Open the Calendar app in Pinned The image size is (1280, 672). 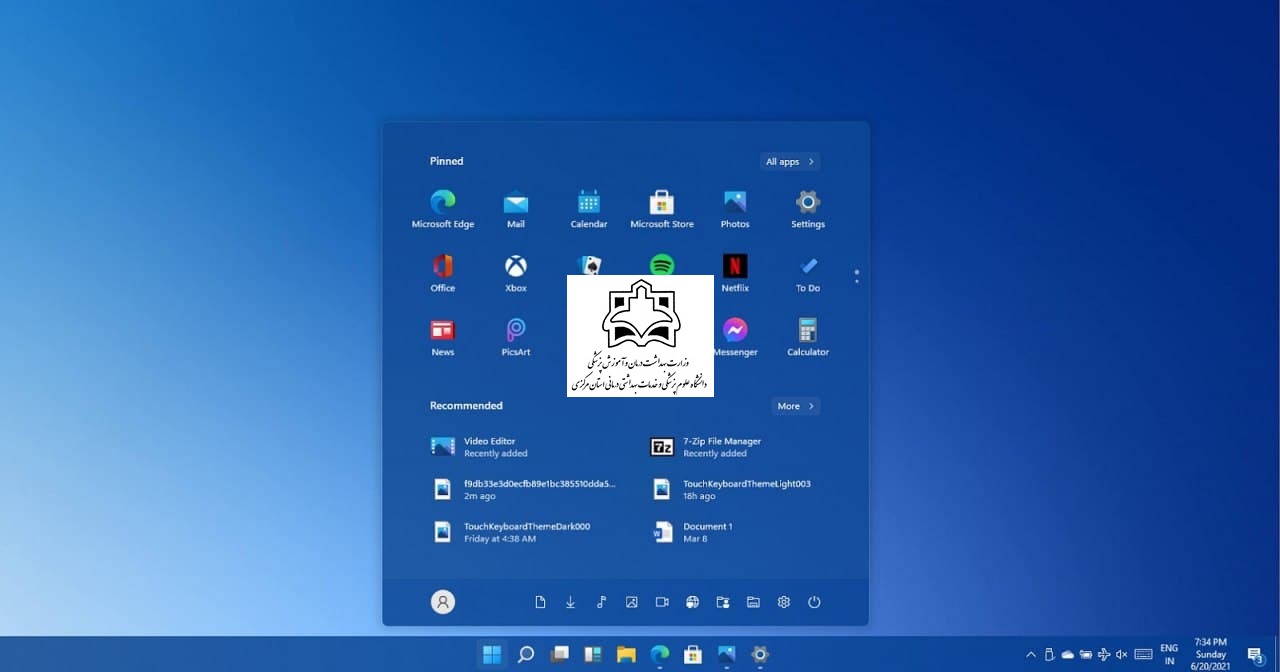tap(589, 209)
